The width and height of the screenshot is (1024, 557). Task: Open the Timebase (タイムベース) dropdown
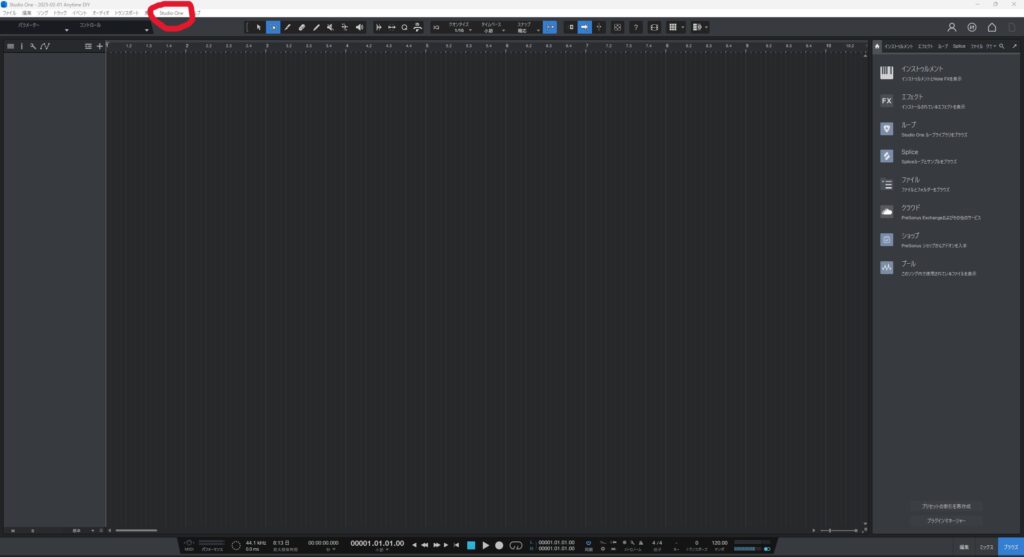(490, 28)
